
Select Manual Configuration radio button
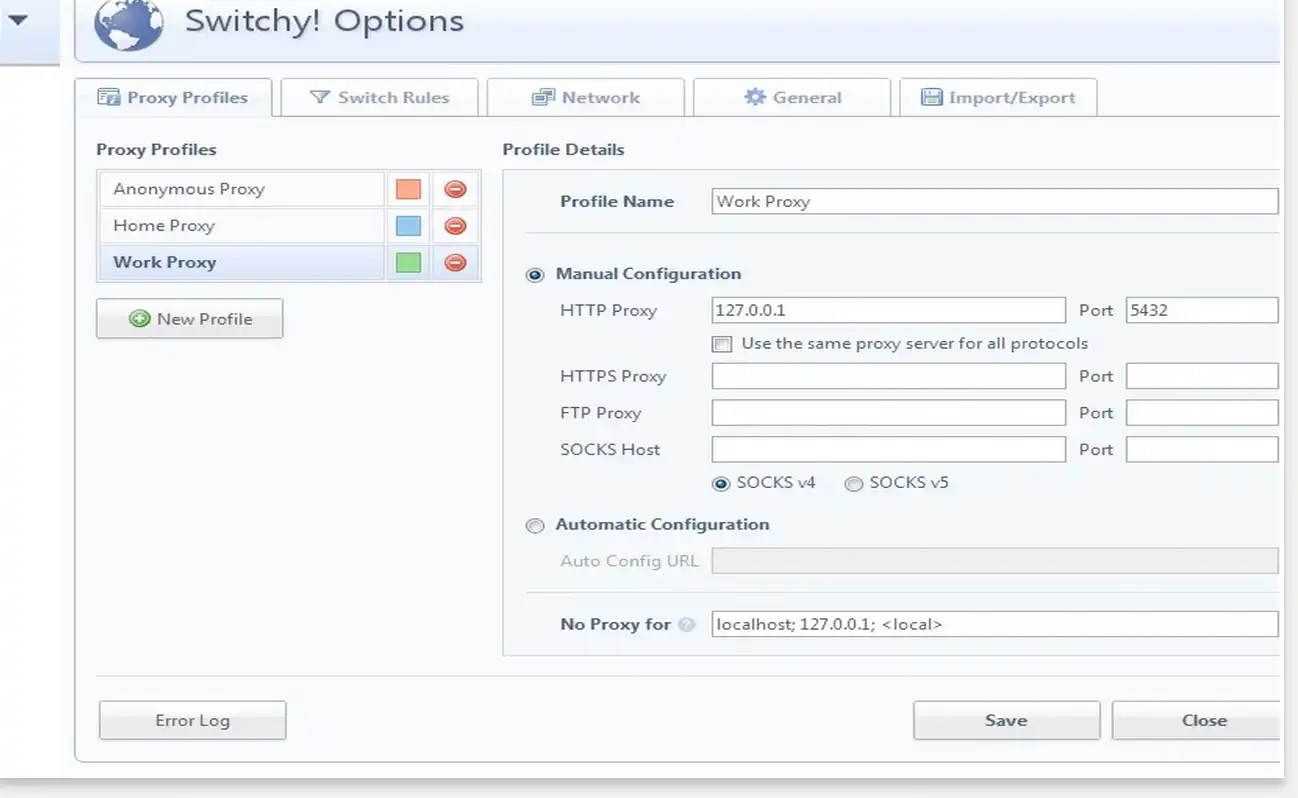click(536, 275)
